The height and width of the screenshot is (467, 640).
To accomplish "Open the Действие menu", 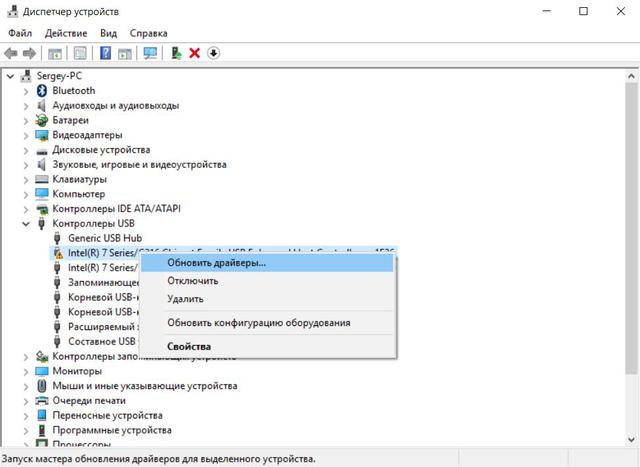I will 67,33.
